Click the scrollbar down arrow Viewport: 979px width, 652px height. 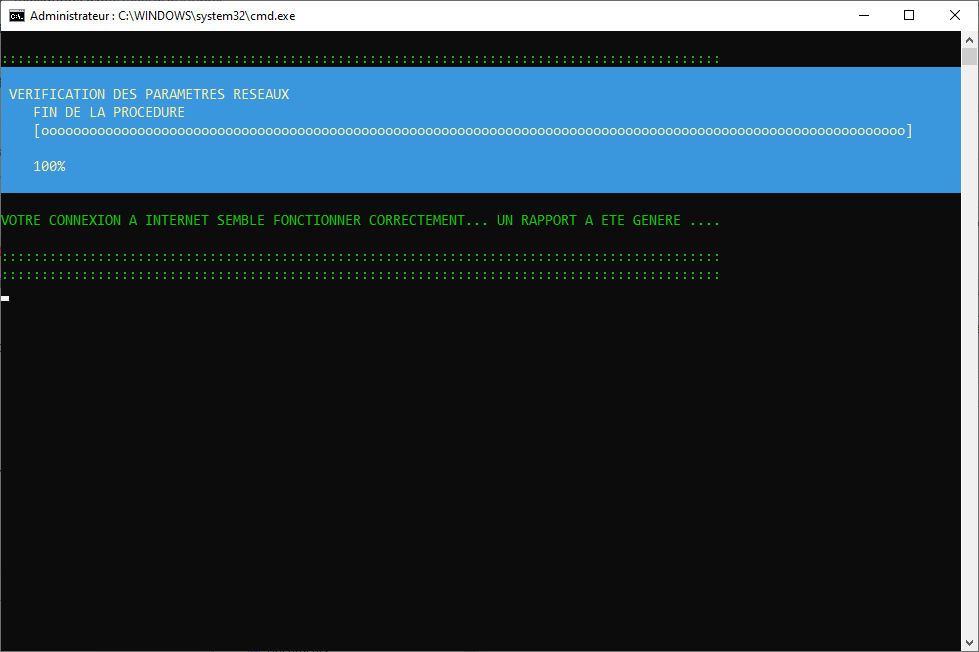970,643
